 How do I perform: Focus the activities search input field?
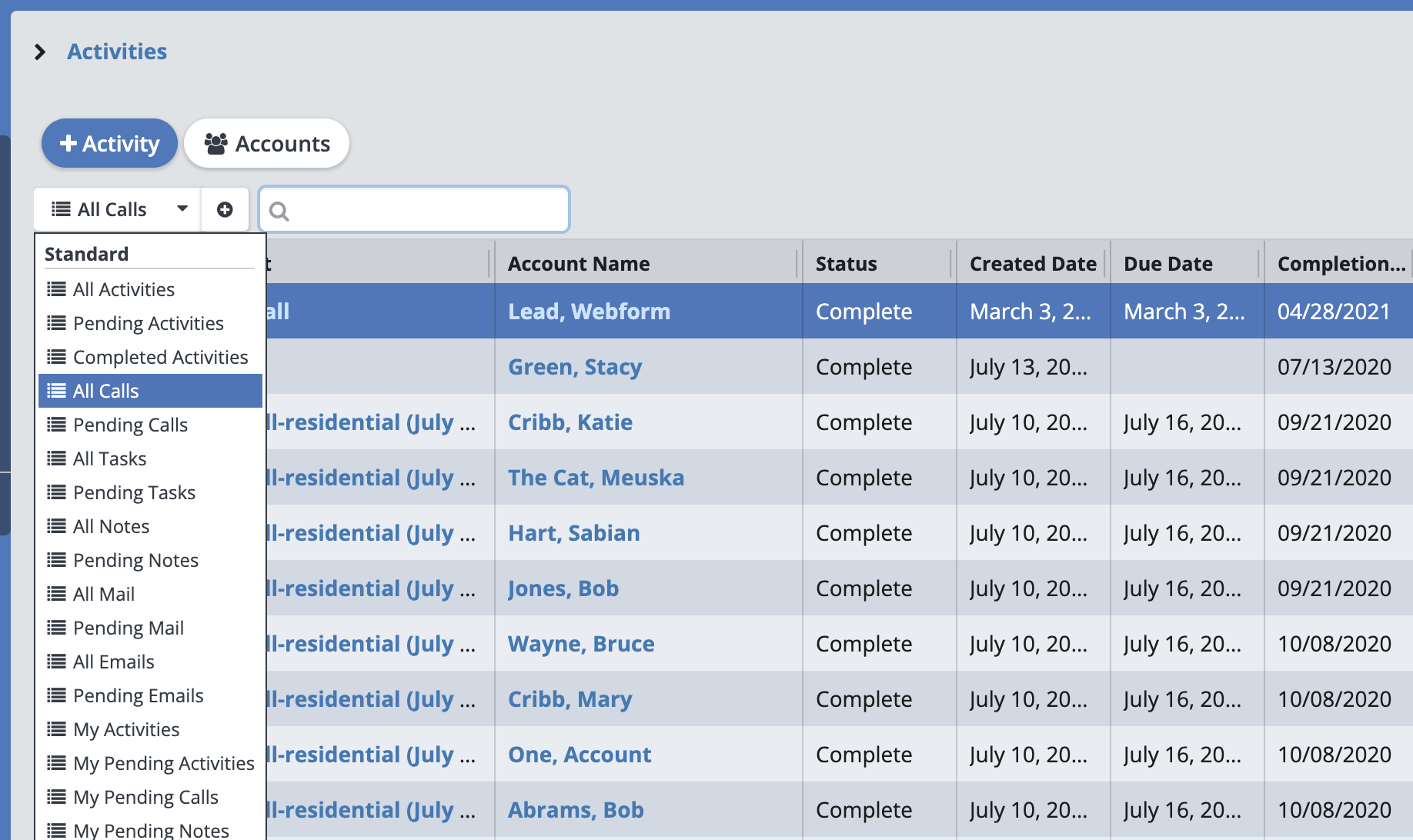[x=423, y=209]
